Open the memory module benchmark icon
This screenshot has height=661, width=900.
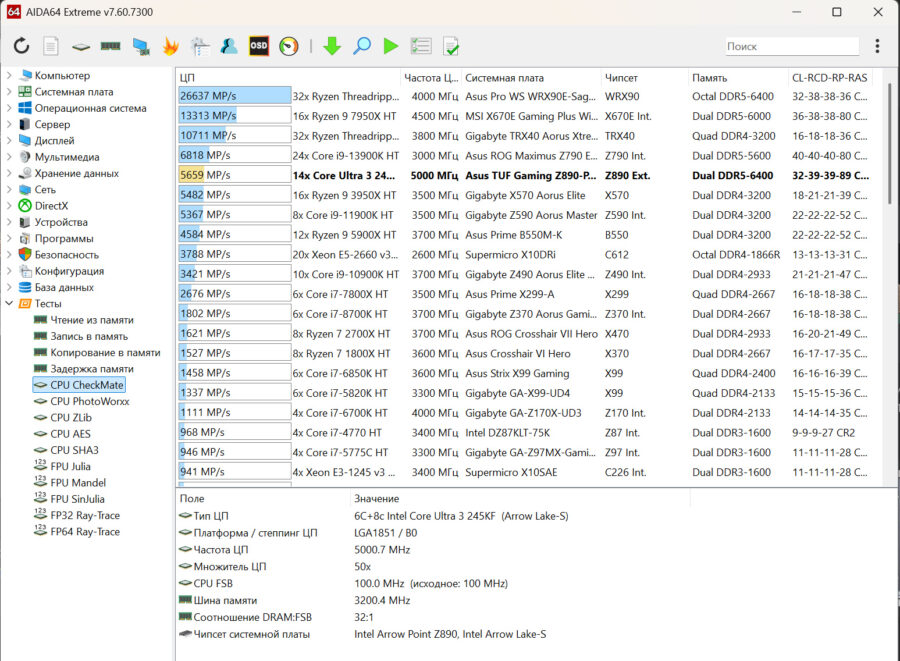point(111,46)
